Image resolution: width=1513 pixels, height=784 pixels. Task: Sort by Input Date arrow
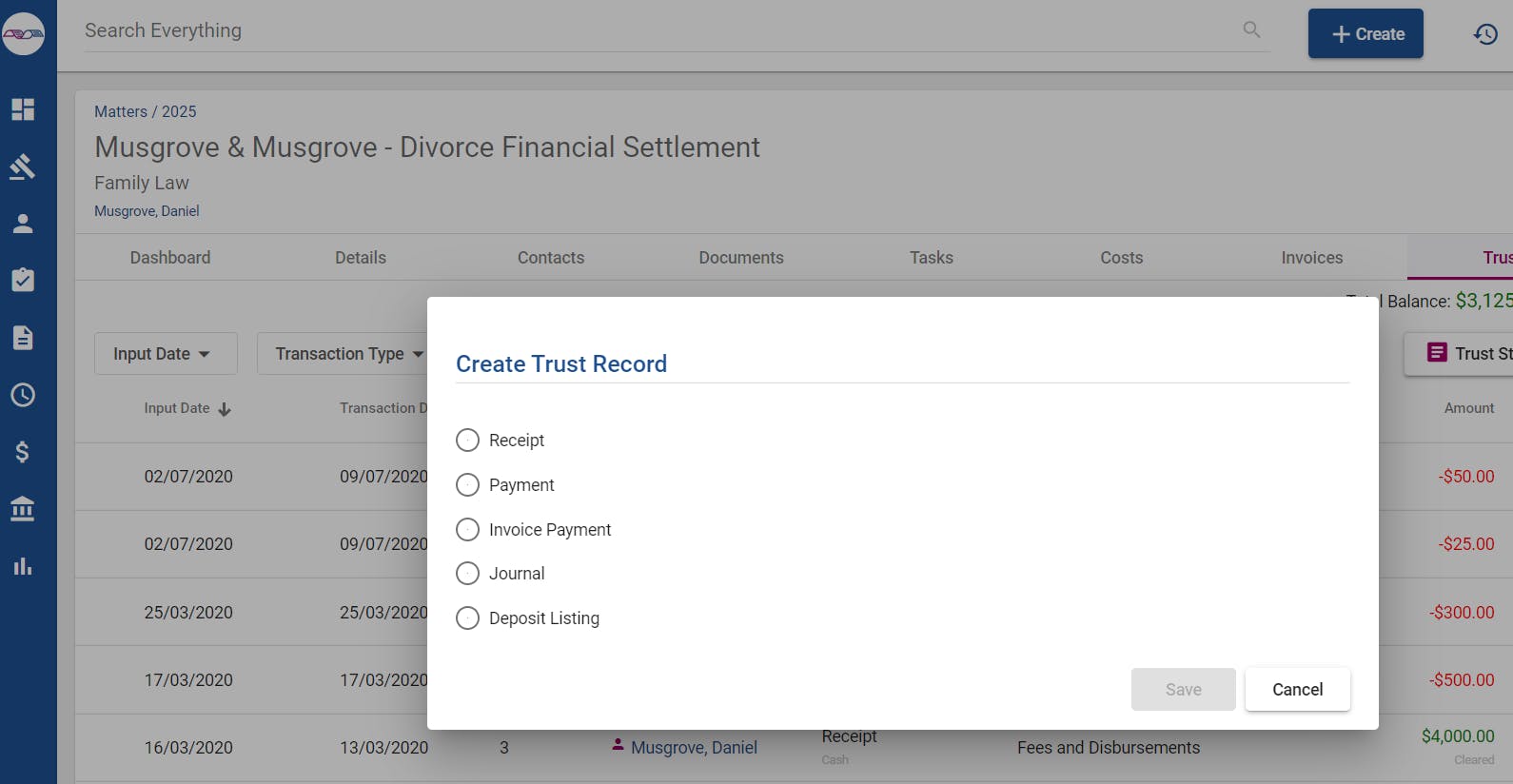coord(225,409)
